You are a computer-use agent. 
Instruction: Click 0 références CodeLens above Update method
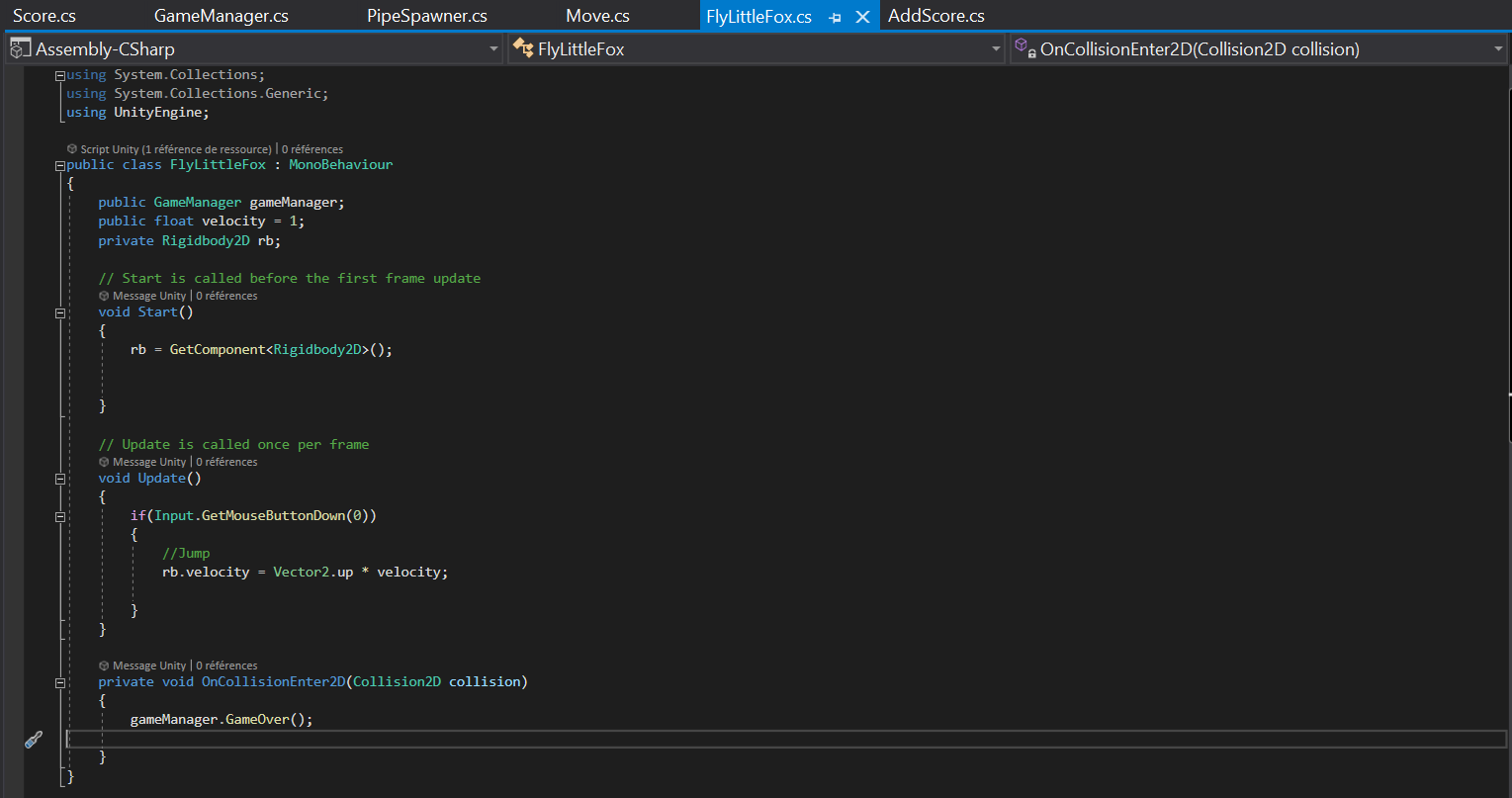(x=226, y=462)
